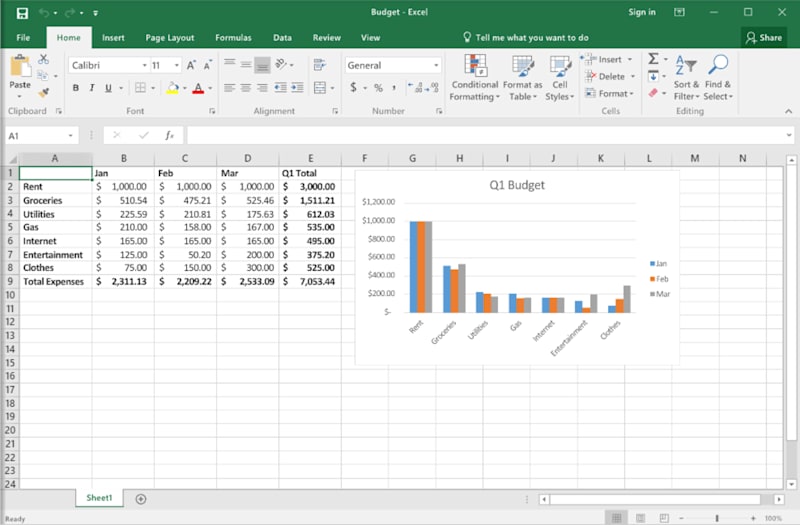This screenshot has width=800, height=525.
Task: Open the Name Box A1 dropdown
Action: (x=70, y=136)
